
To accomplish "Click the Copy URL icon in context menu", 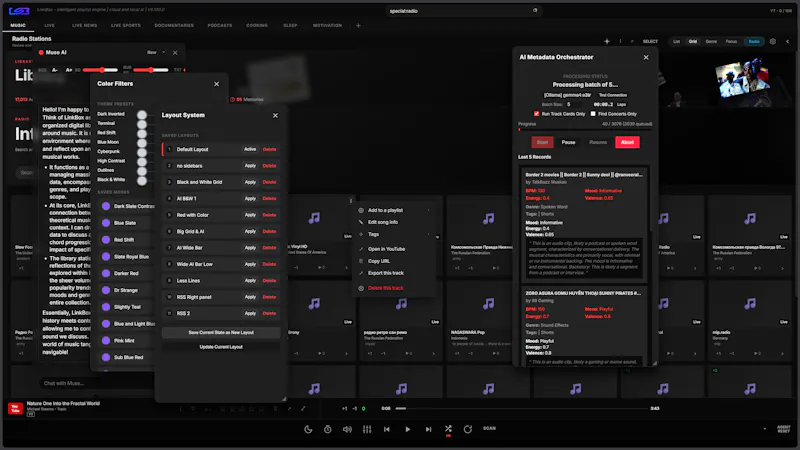I will [361, 261].
